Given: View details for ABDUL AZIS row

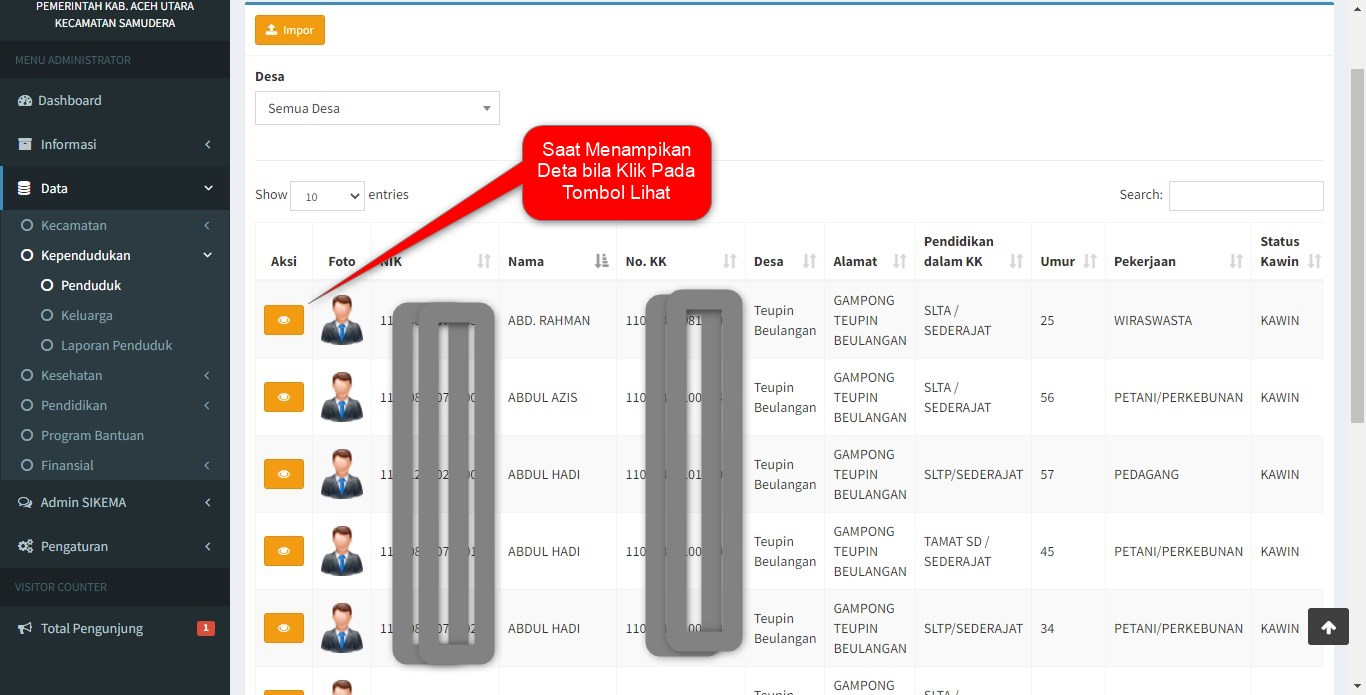Looking at the screenshot, I should pos(284,397).
